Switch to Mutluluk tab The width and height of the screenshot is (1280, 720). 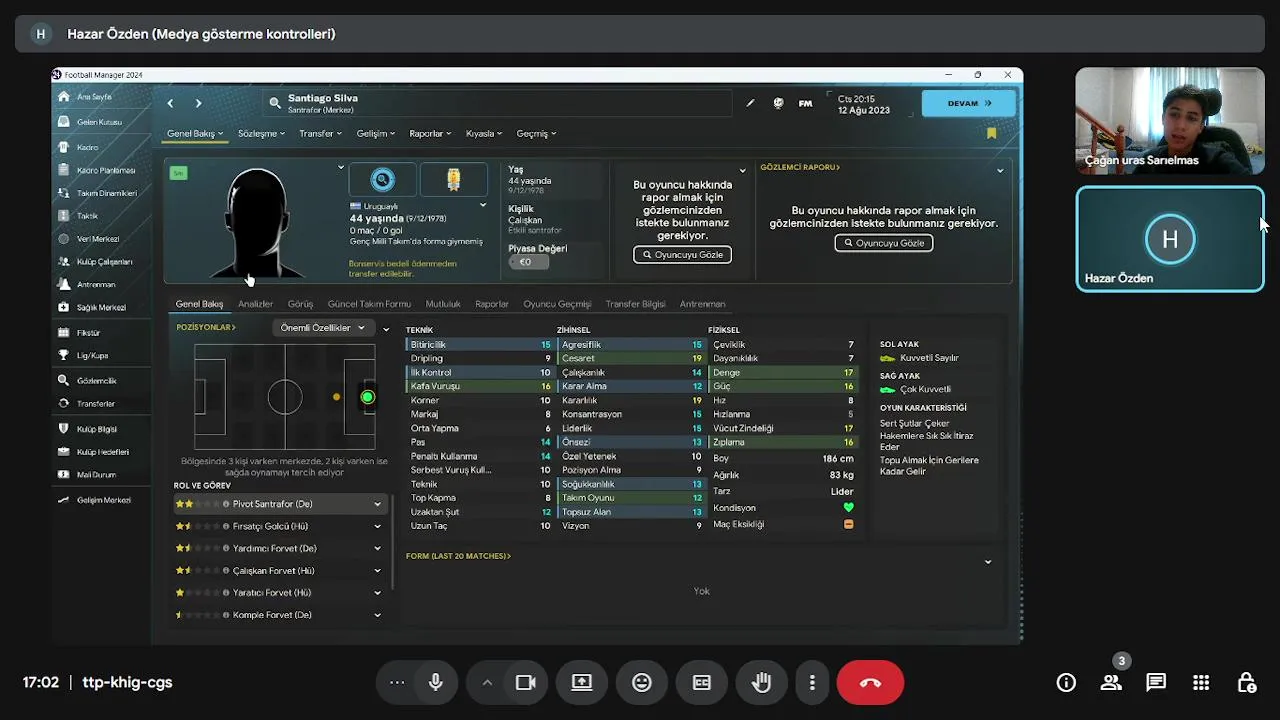tap(443, 304)
